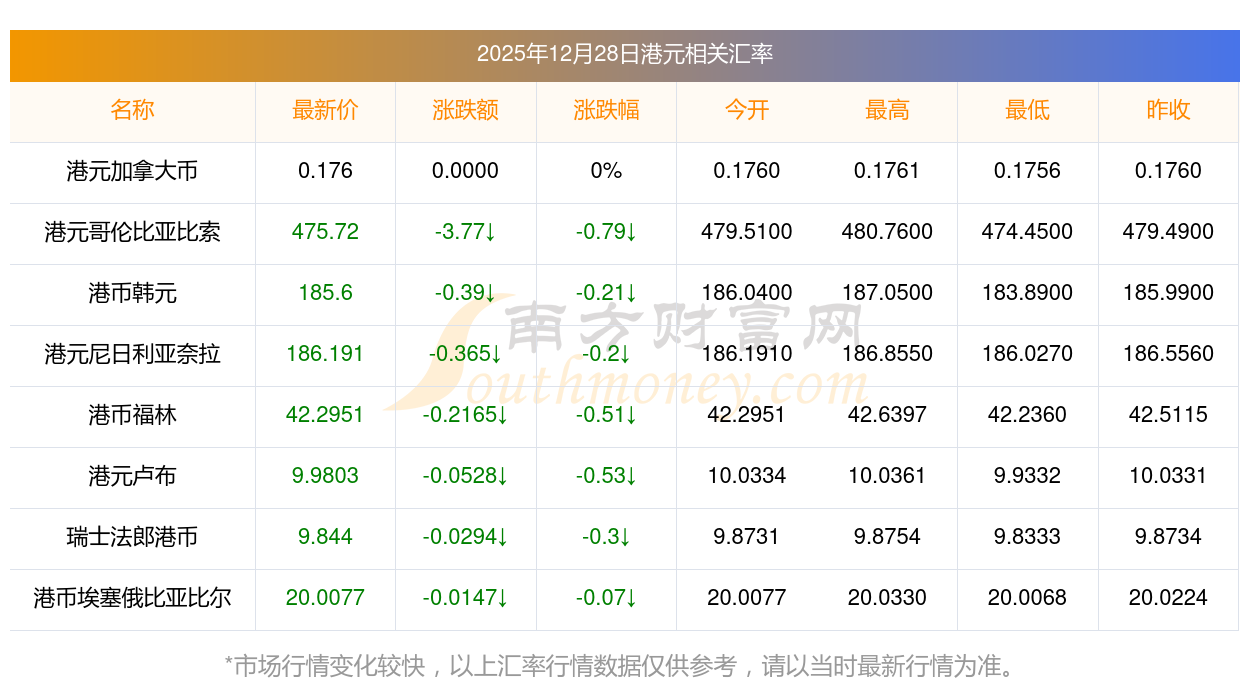Click the title 2025年12月28日港元相关汇率

625,54
